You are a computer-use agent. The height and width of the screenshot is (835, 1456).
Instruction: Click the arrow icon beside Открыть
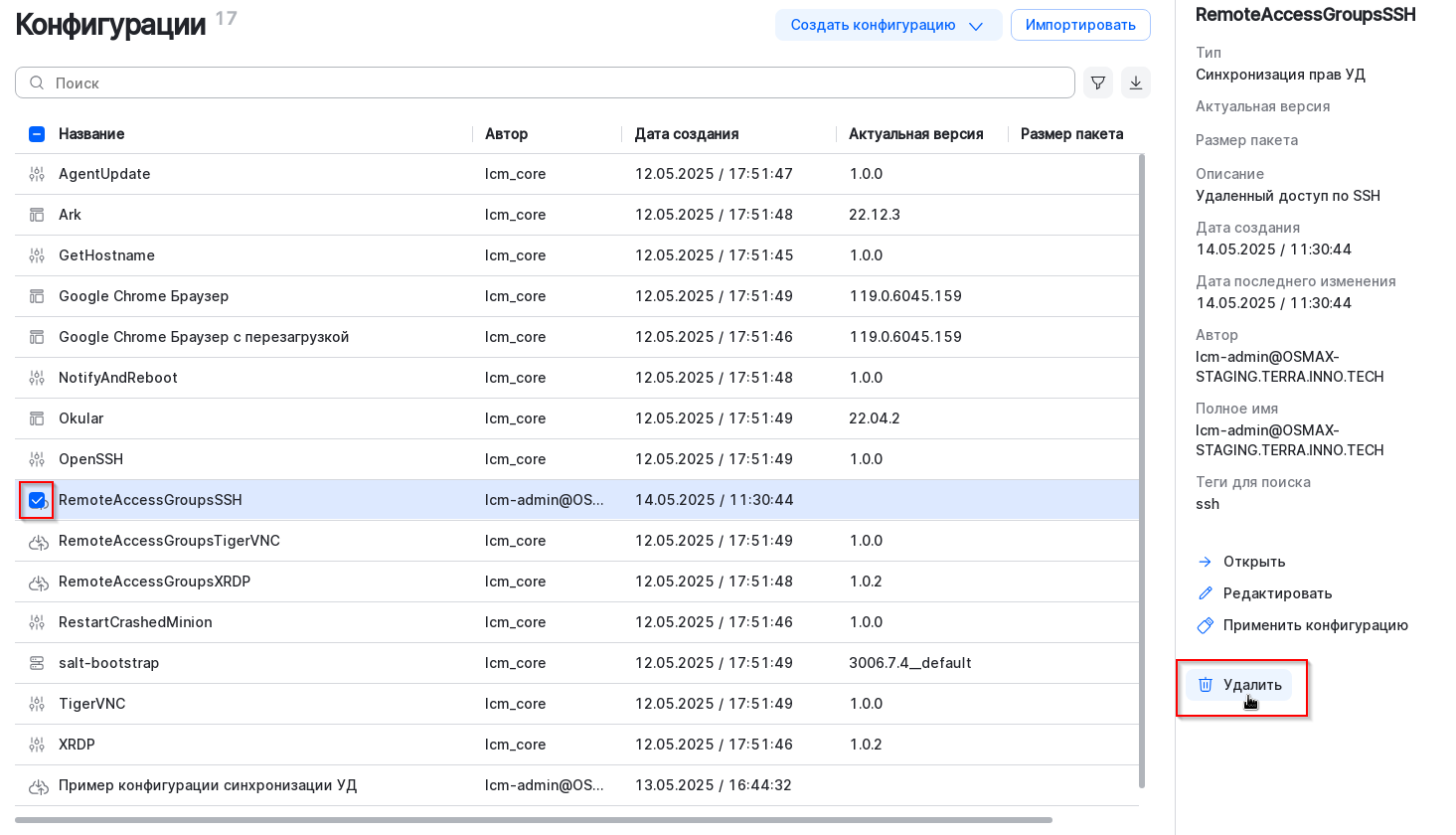coord(1205,561)
